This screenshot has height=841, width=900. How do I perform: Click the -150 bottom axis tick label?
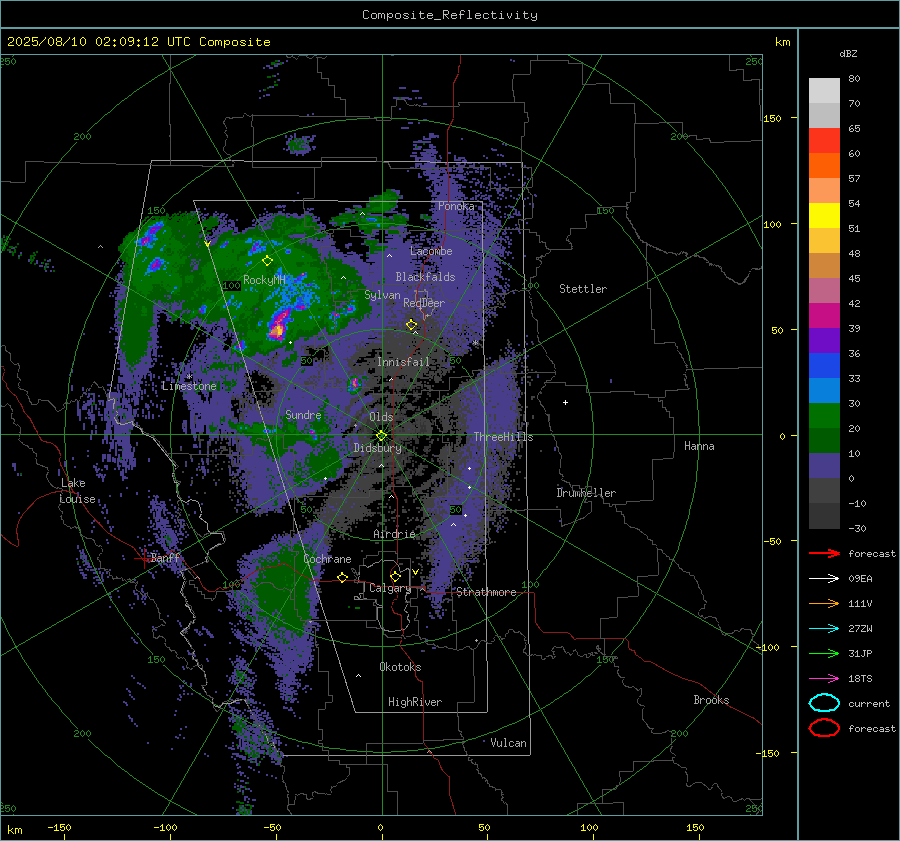coord(59,827)
